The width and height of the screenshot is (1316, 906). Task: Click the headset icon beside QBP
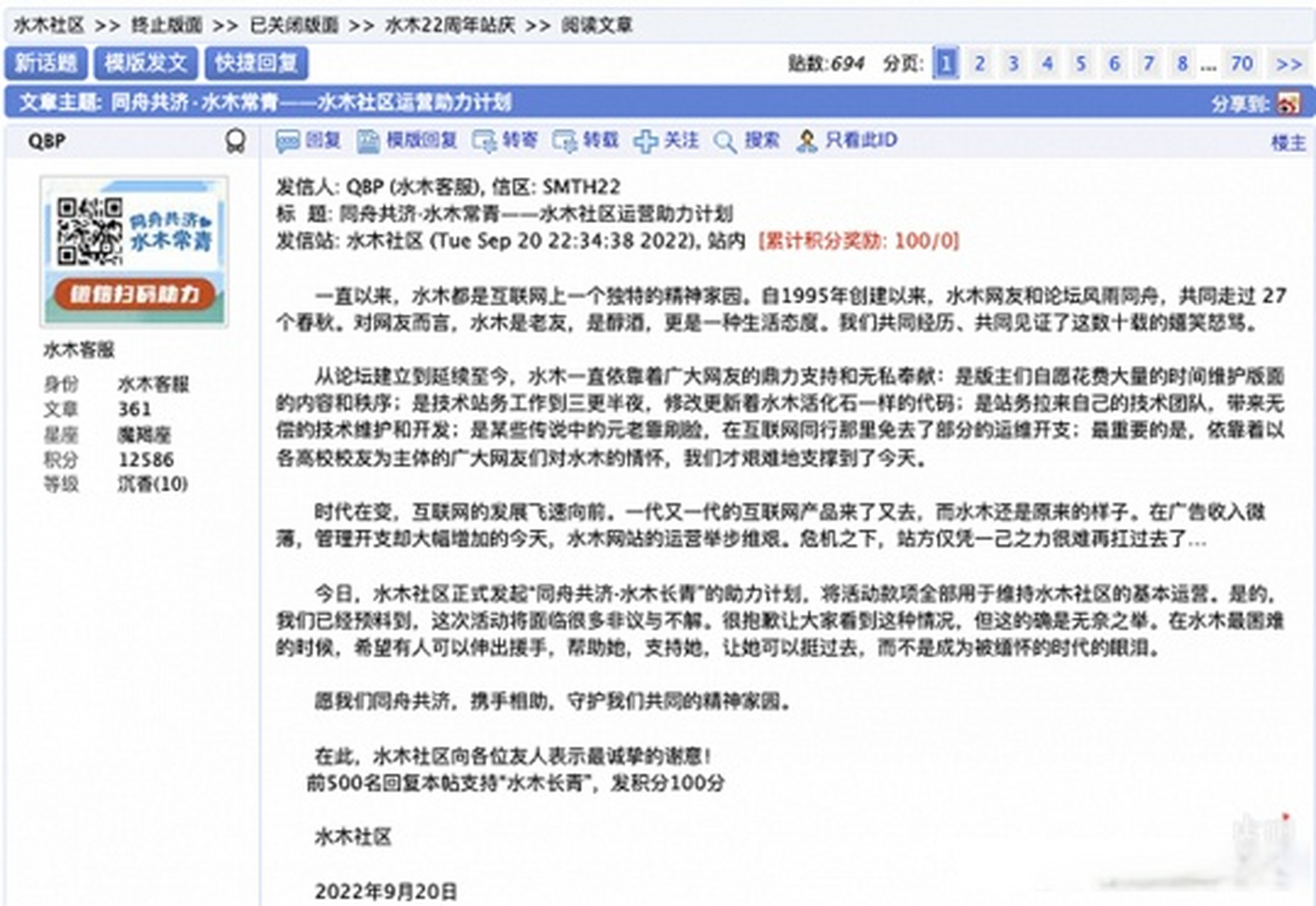(x=234, y=141)
